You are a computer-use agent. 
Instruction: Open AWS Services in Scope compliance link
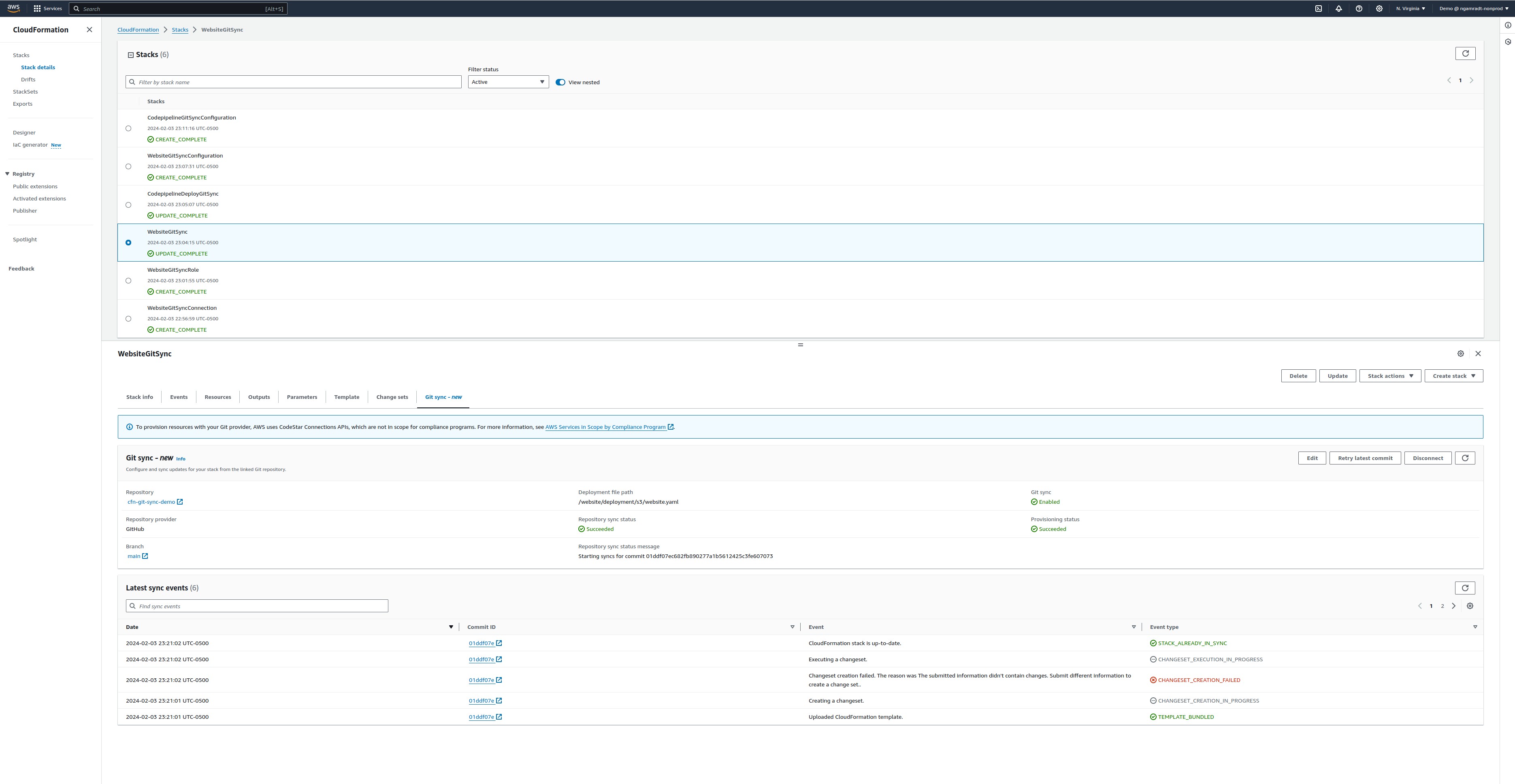(x=609, y=427)
